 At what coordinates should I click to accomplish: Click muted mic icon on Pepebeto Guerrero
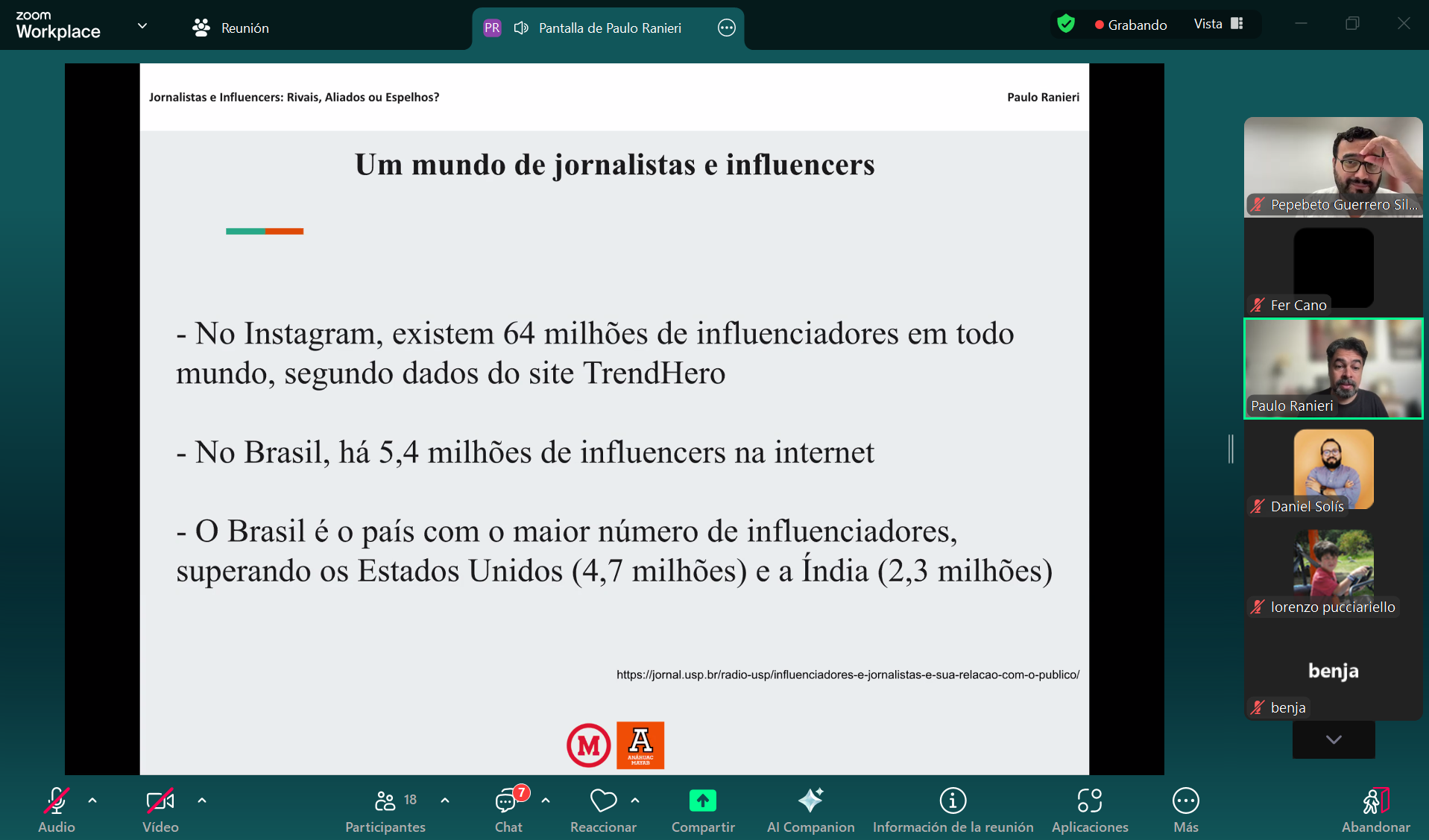pos(1258,204)
